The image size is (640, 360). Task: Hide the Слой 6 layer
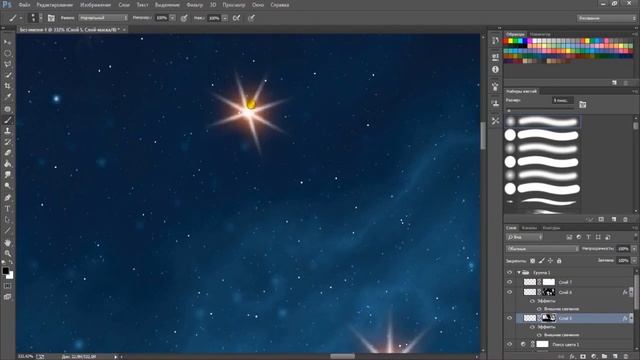point(509,292)
